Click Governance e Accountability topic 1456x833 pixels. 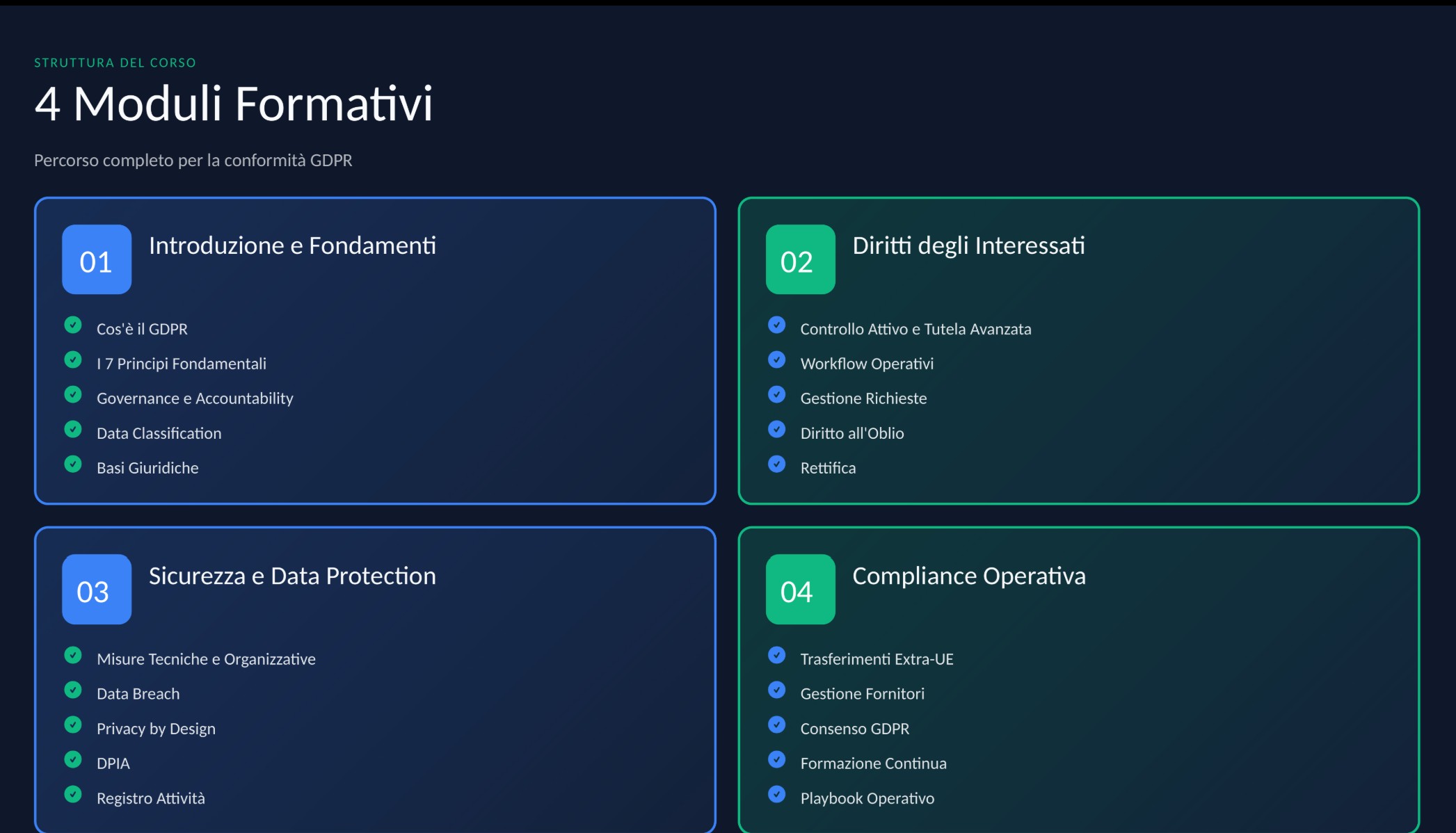coord(195,398)
